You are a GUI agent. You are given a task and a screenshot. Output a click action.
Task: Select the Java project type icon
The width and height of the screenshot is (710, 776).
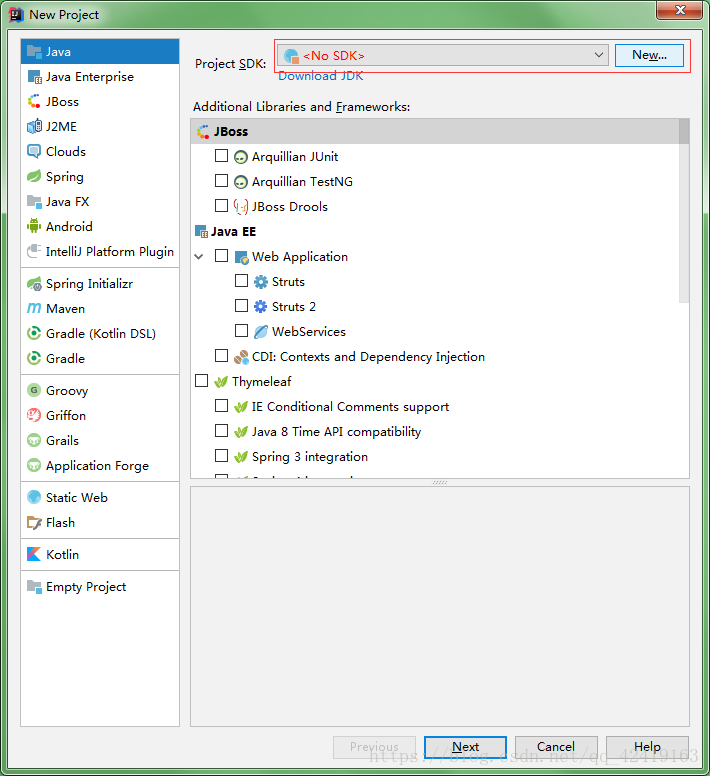click(x=34, y=51)
